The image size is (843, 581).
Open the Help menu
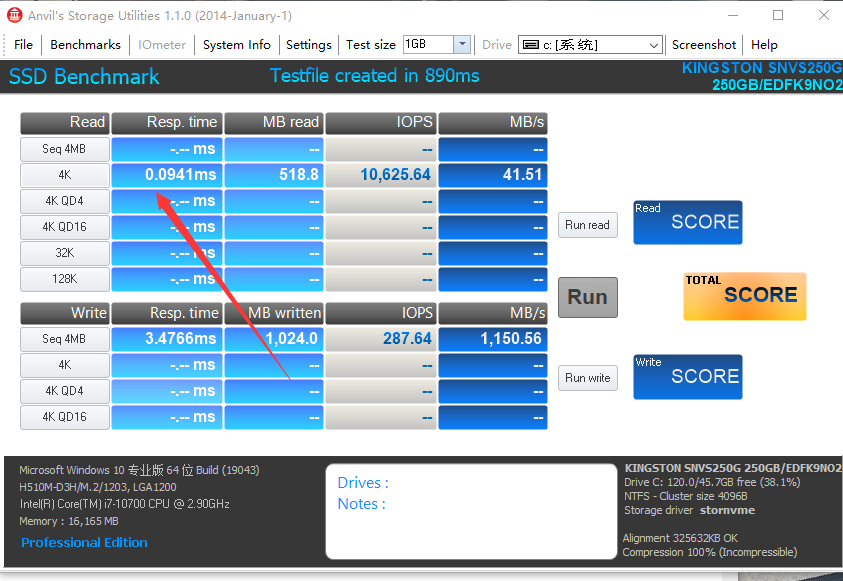pyautogui.click(x=764, y=45)
